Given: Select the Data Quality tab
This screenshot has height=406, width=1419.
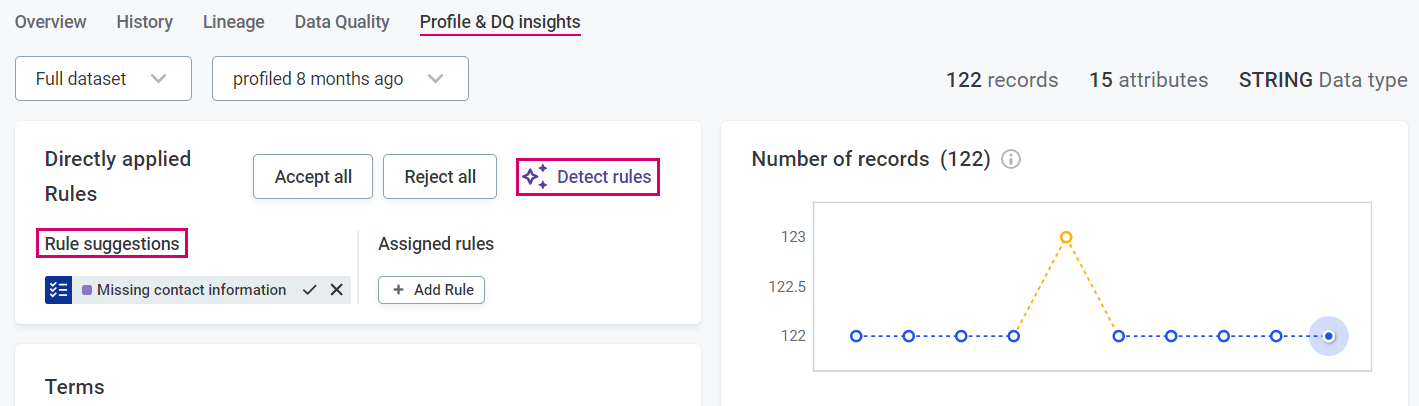Looking at the screenshot, I should coord(342,22).
